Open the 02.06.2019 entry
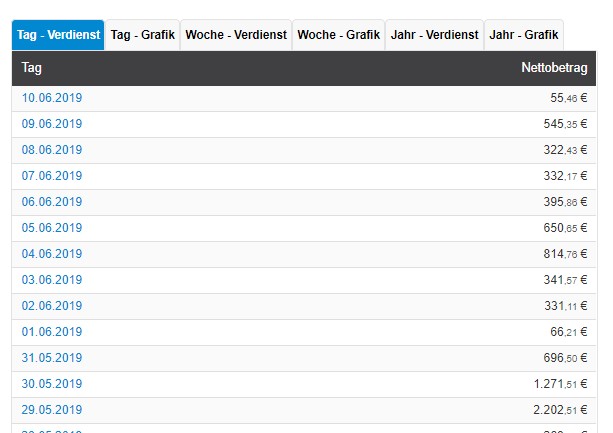Screen dimensions: 613x433 click(52, 306)
